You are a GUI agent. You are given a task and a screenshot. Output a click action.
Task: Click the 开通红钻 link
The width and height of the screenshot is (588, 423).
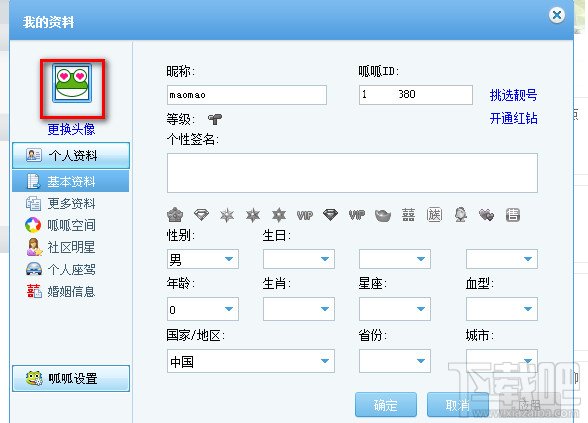tap(513, 118)
